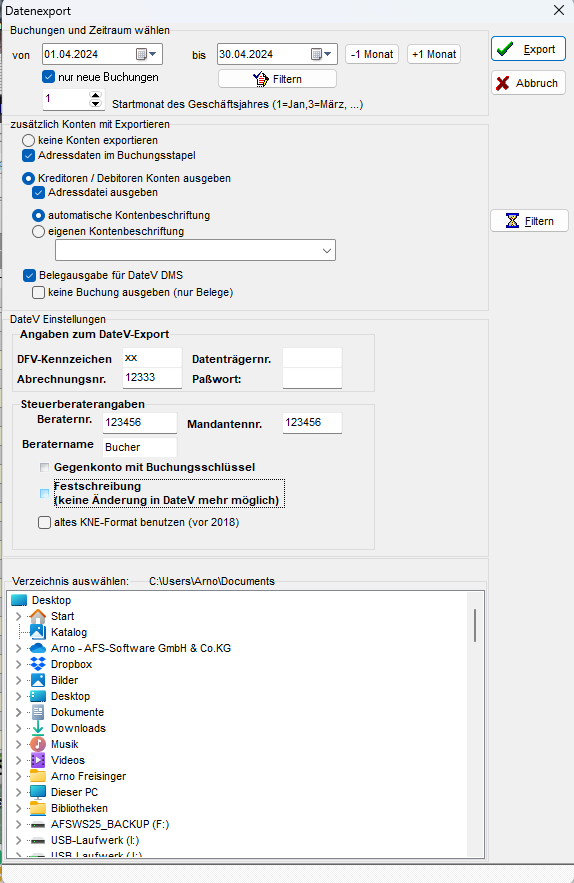The height and width of the screenshot is (883, 574).
Task: Expand the Dropbox tree node
Action: [x=19, y=664]
